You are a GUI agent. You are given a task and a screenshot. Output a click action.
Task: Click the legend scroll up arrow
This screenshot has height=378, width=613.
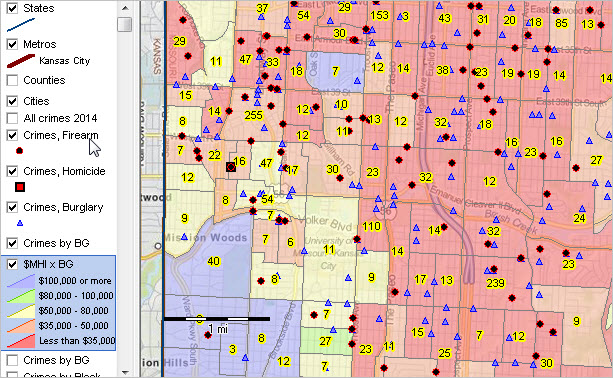pyautogui.click(x=125, y=7)
